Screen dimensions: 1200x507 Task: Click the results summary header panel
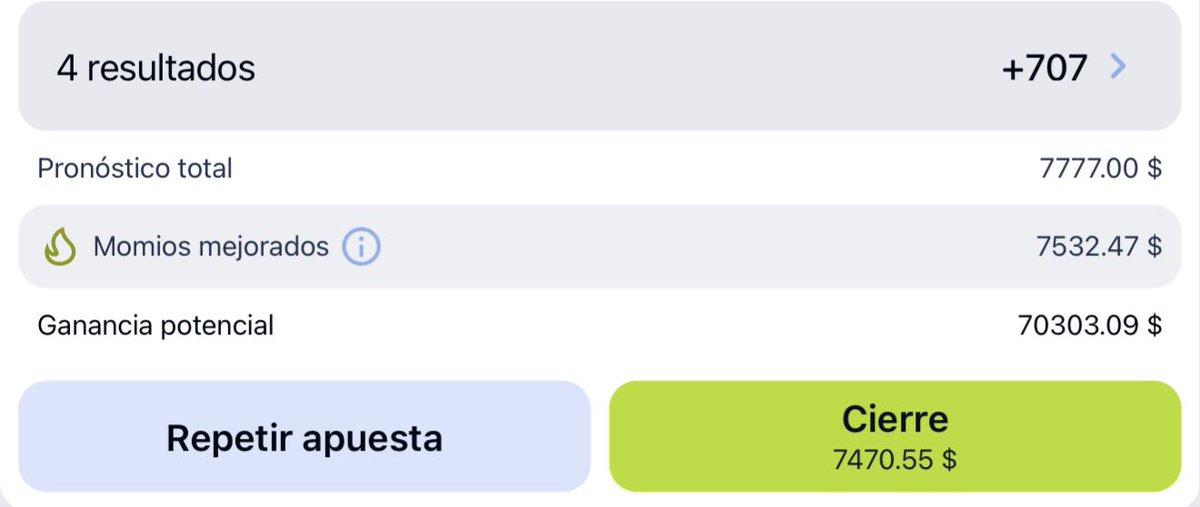pyautogui.click(x=600, y=66)
